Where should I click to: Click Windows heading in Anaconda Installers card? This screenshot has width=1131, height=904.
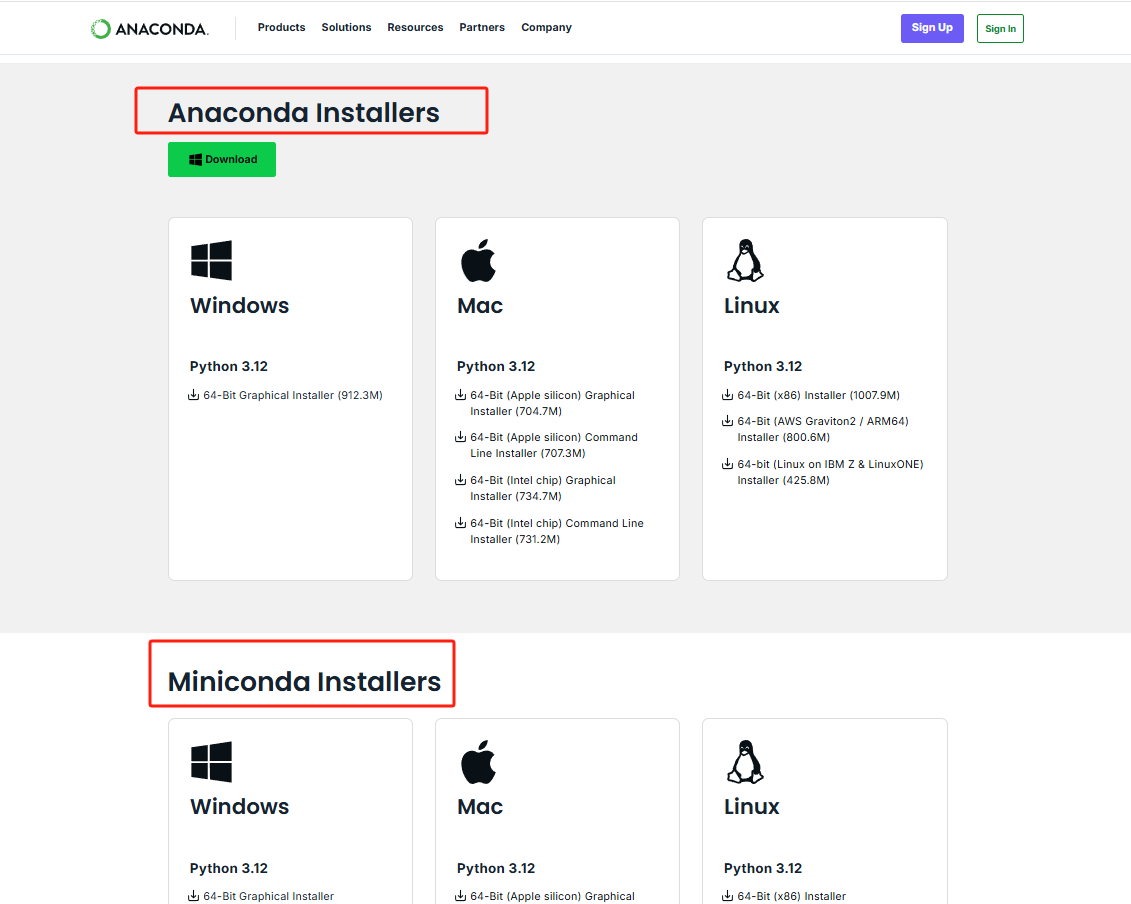pos(239,306)
